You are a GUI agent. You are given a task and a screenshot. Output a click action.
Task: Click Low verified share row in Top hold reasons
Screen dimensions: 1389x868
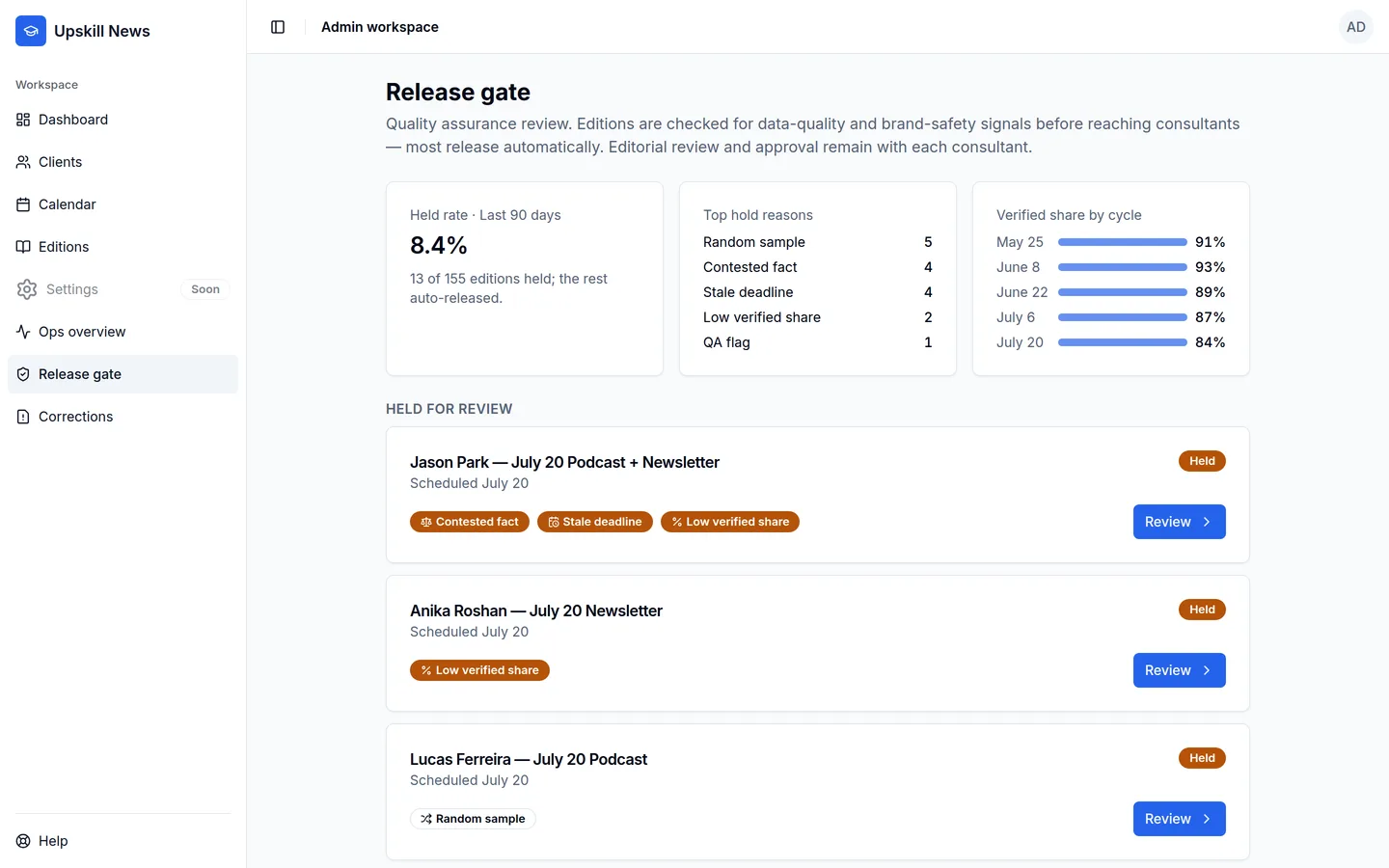coord(818,317)
